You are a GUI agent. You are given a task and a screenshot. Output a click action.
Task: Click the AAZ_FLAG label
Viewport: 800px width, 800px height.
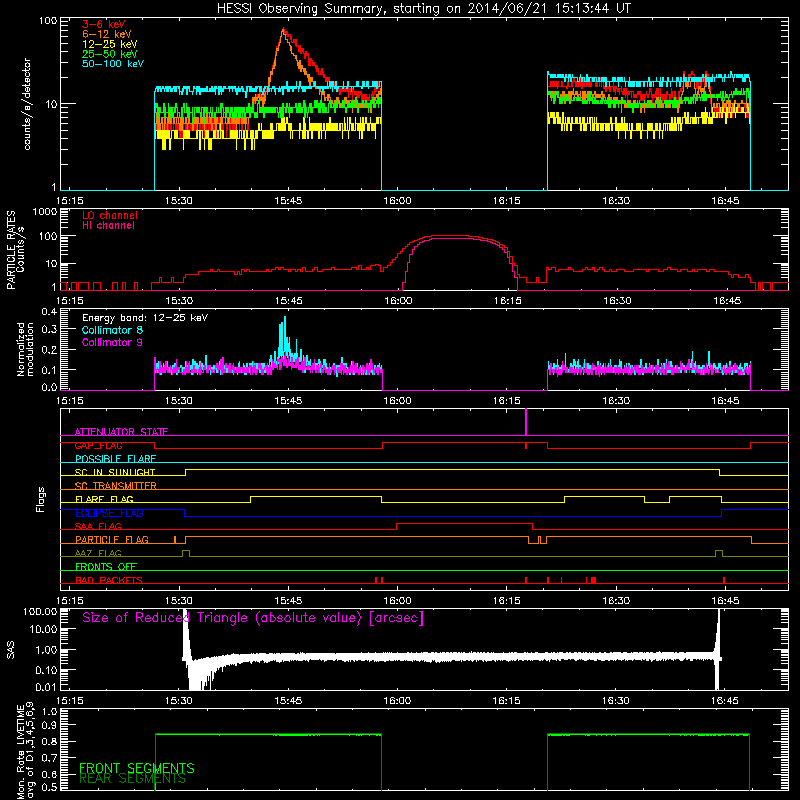click(98, 553)
